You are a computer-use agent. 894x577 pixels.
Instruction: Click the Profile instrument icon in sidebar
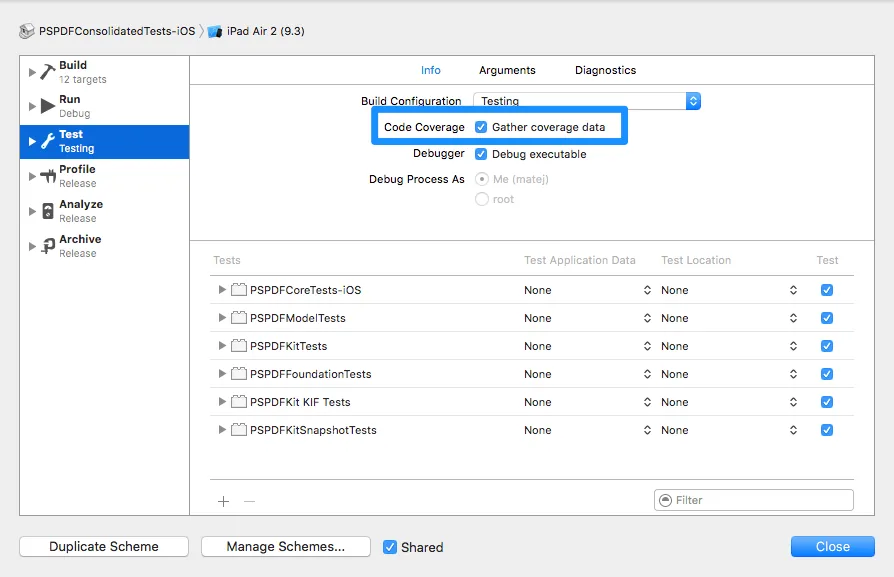coord(48,176)
